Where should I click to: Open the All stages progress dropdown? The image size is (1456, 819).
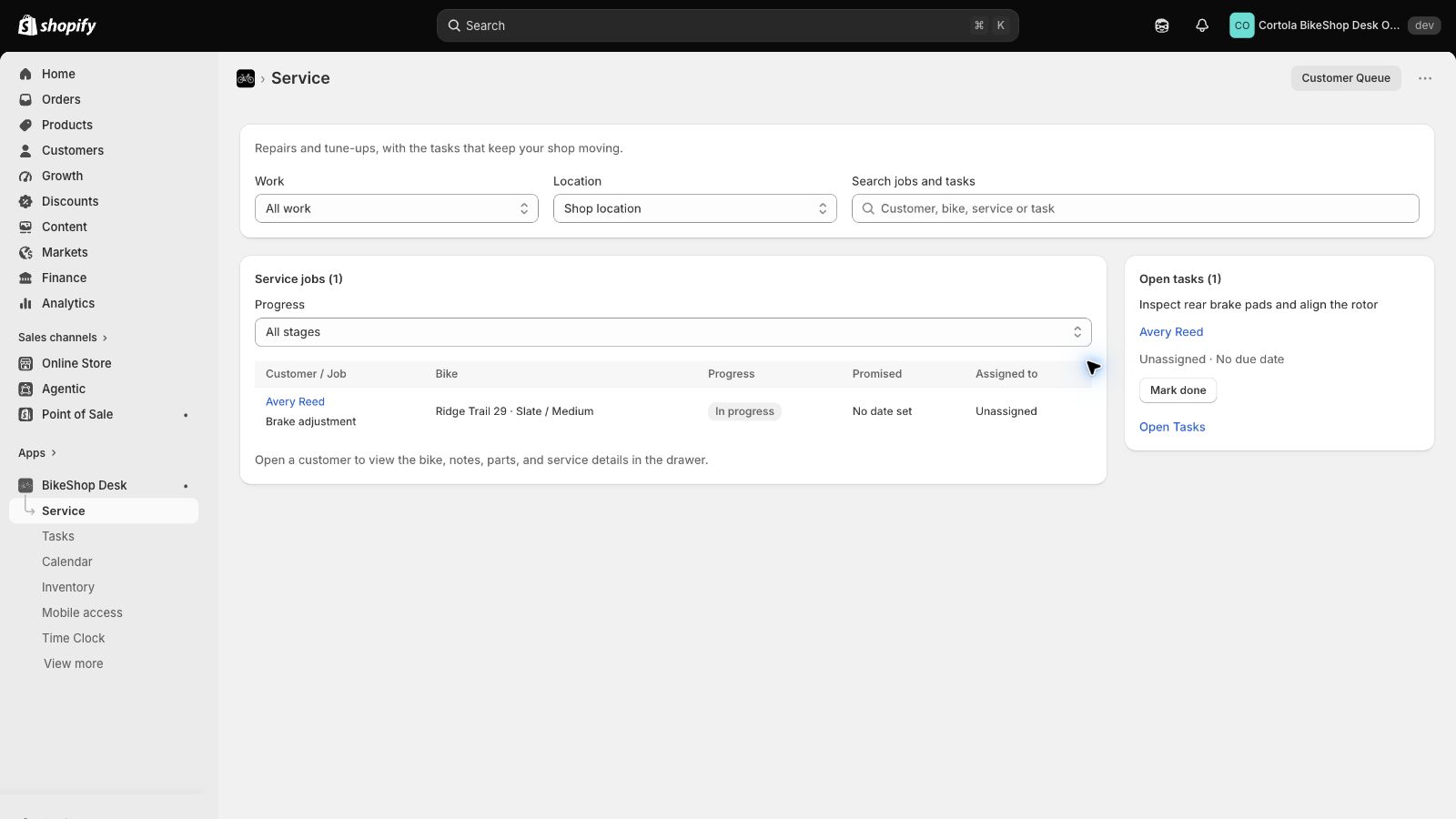pyautogui.click(x=673, y=332)
